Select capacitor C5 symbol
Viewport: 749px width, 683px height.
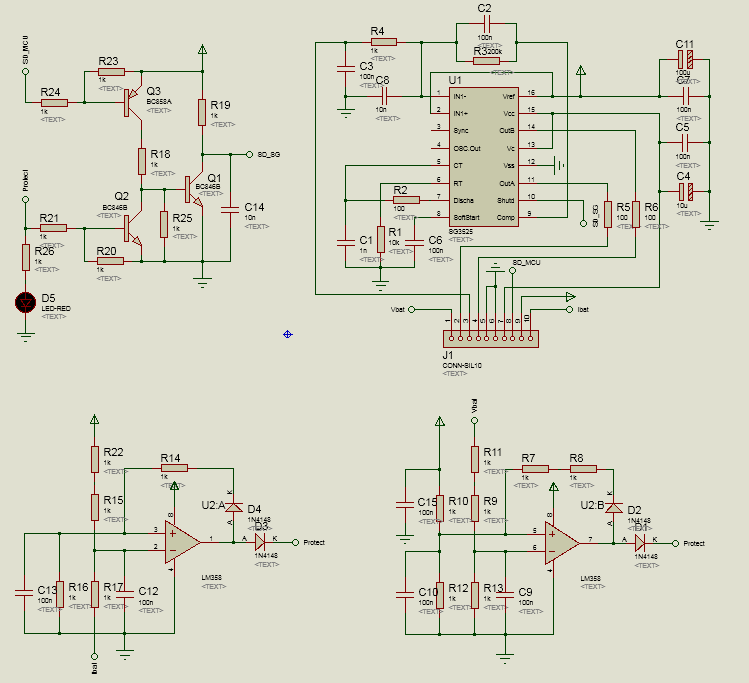click(x=685, y=142)
